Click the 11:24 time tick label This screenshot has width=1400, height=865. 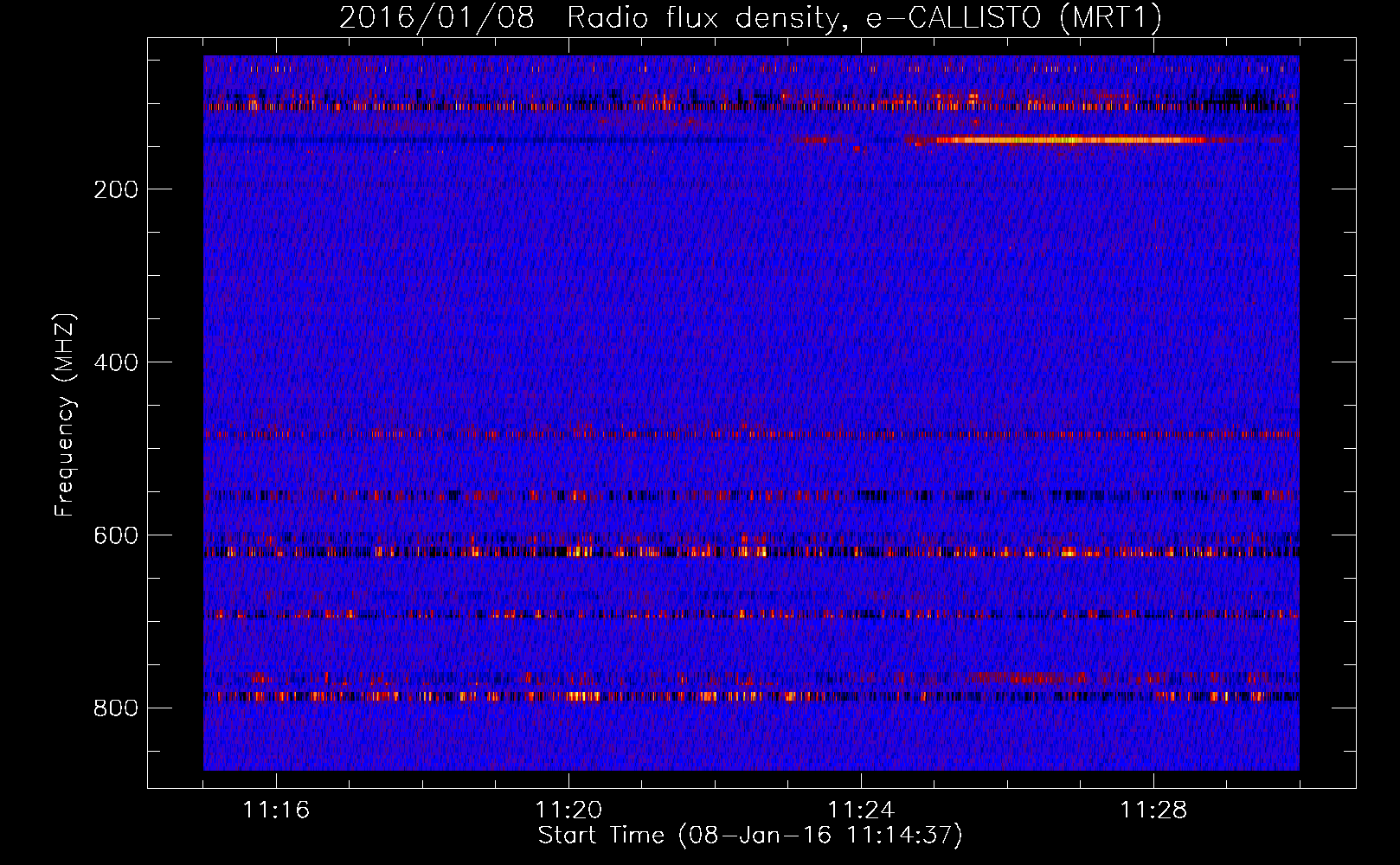pyautogui.click(x=861, y=810)
